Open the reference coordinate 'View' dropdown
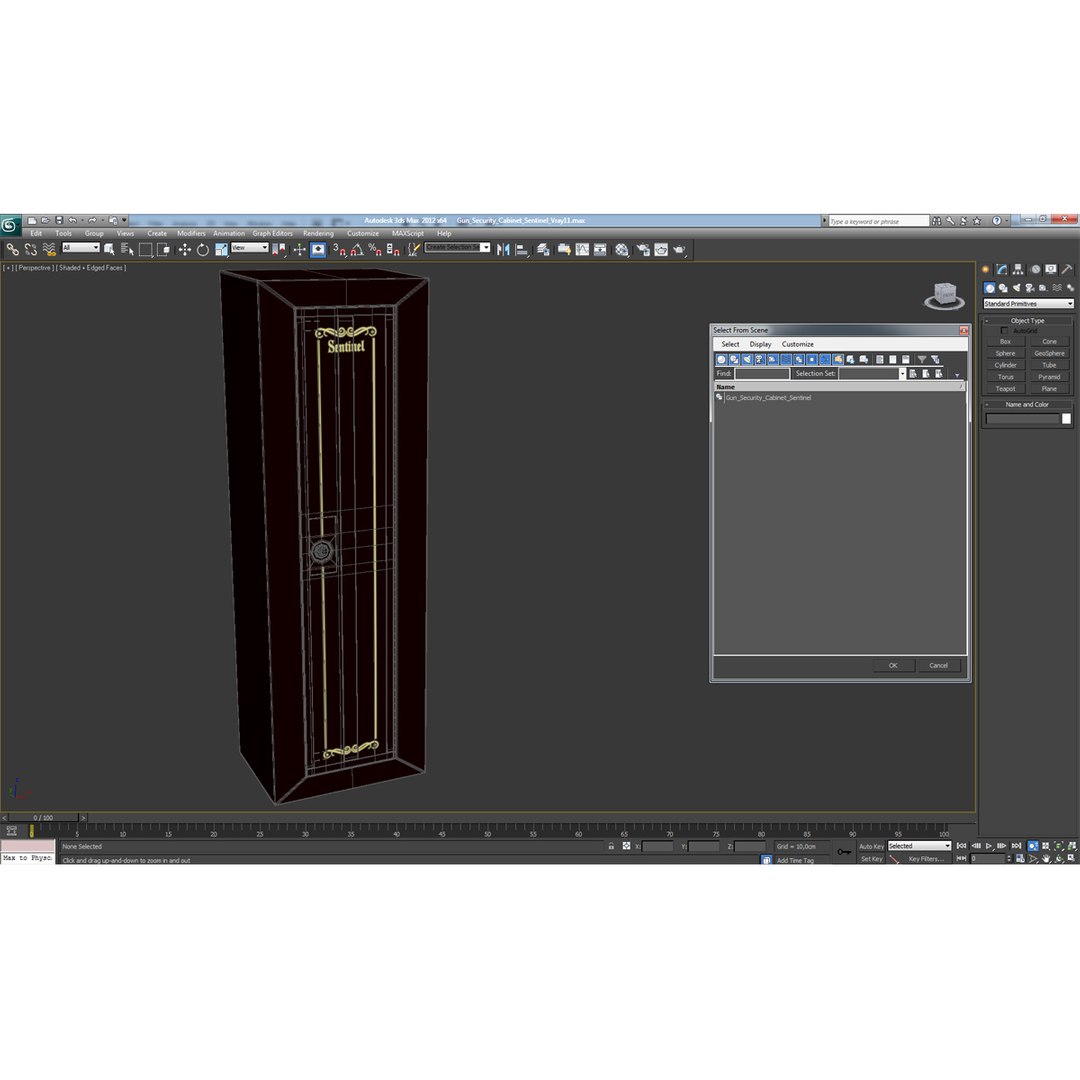 [x=250, y=248]
